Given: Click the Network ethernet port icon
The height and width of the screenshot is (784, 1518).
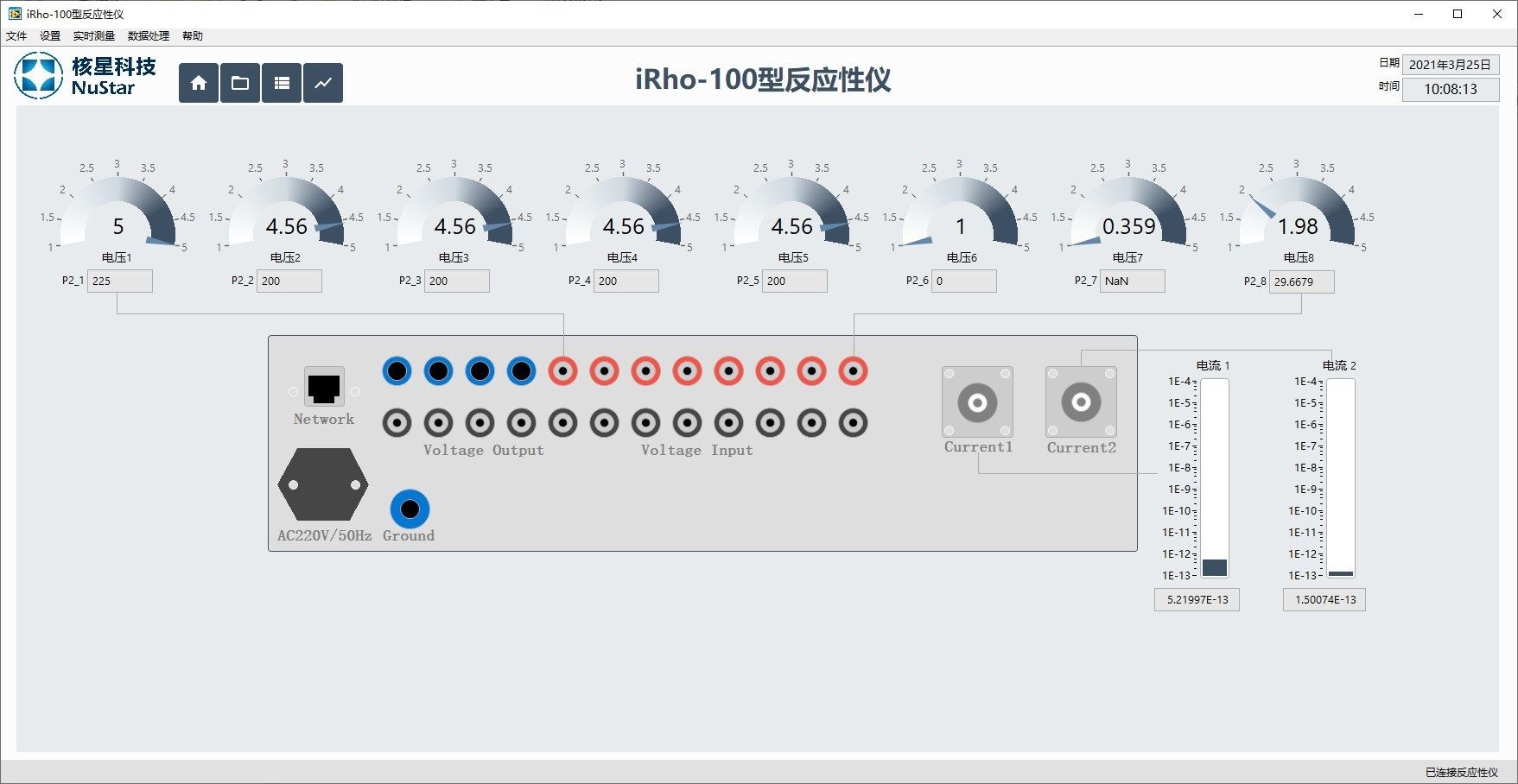Looking at the screenshot, I should click(324, 388).
